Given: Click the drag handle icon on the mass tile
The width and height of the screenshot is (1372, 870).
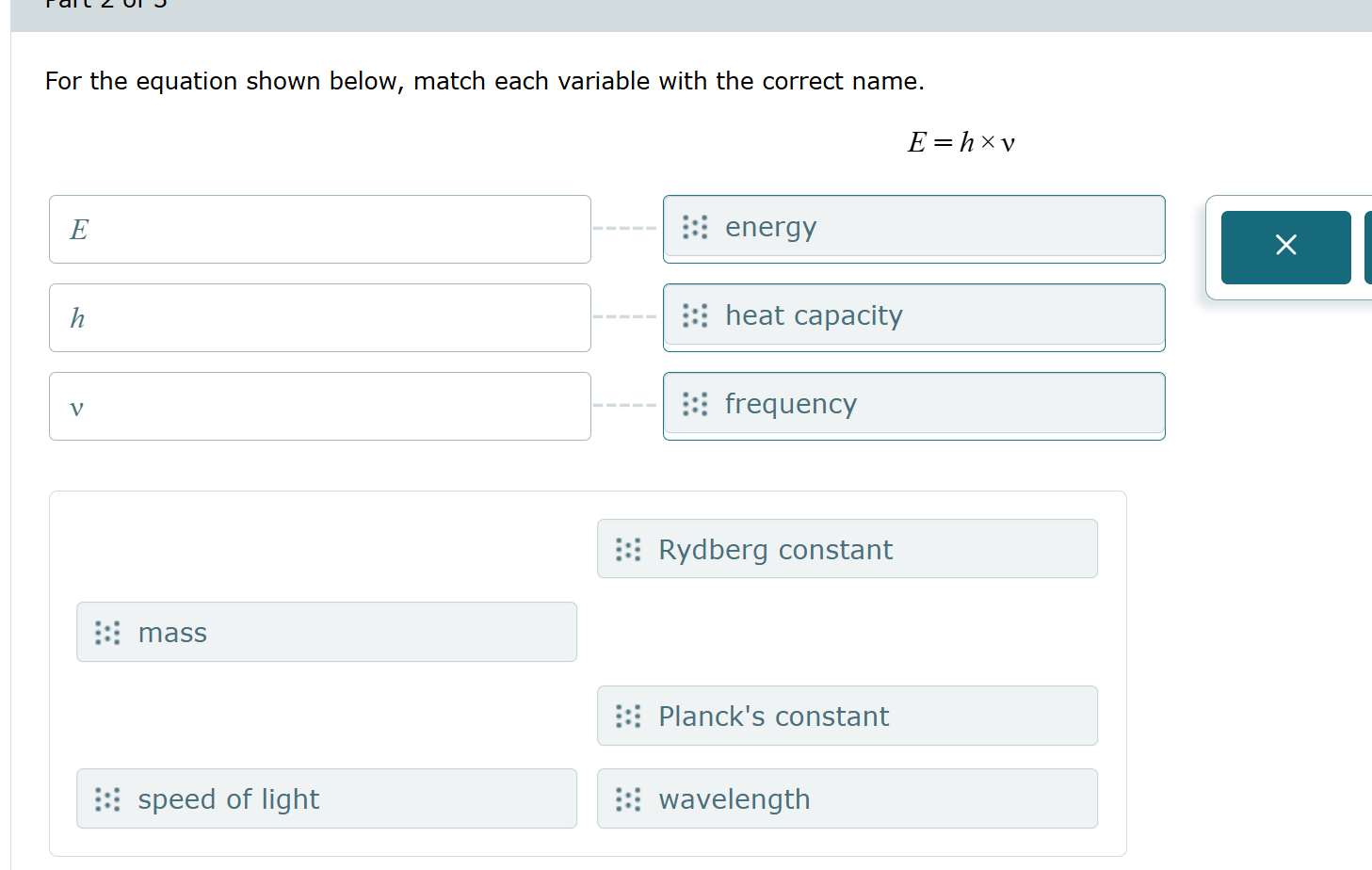Looking at the screenshot, I should click(x=107, y=633).
